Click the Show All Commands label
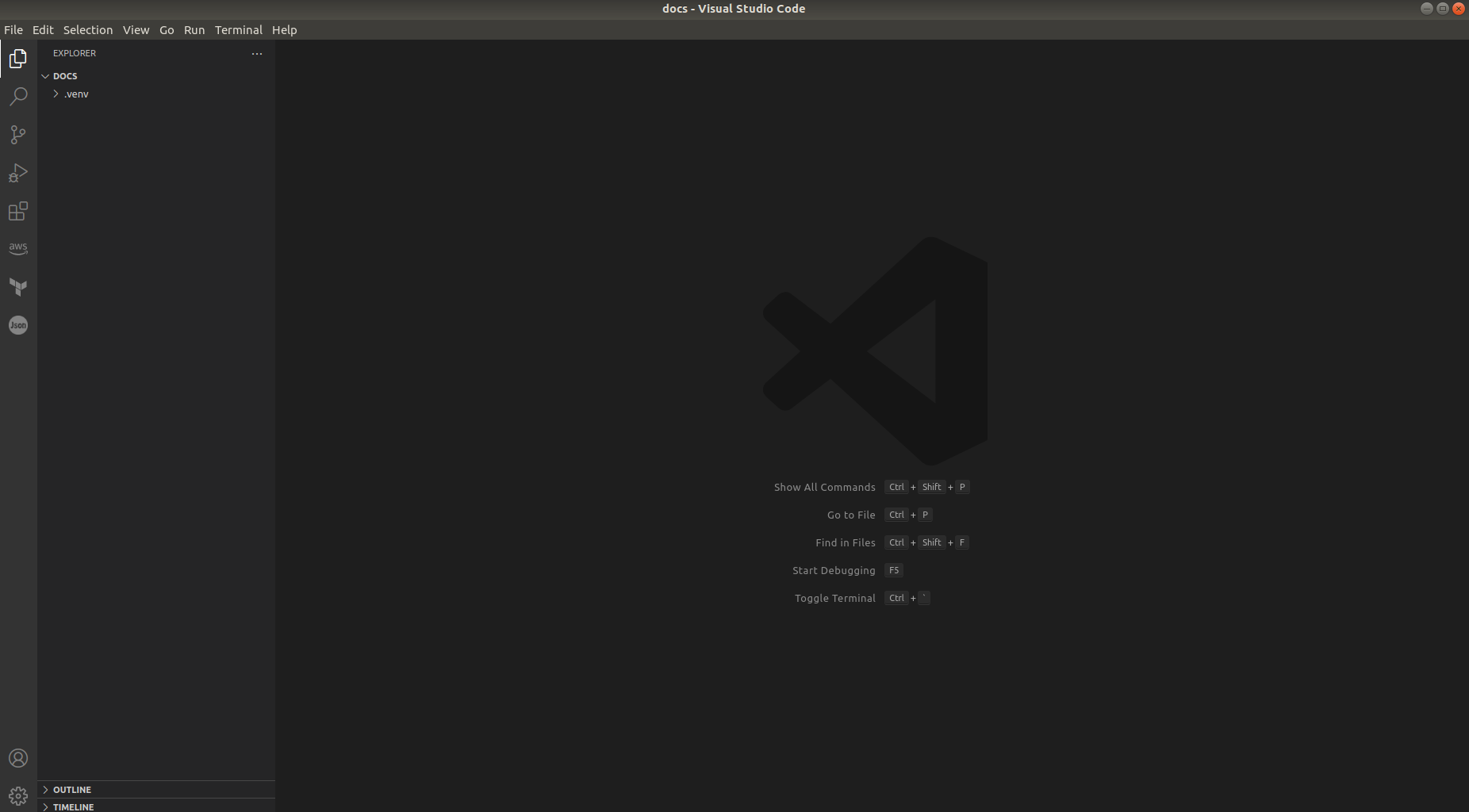The image size is (1469, 812). tap(824, 487)
